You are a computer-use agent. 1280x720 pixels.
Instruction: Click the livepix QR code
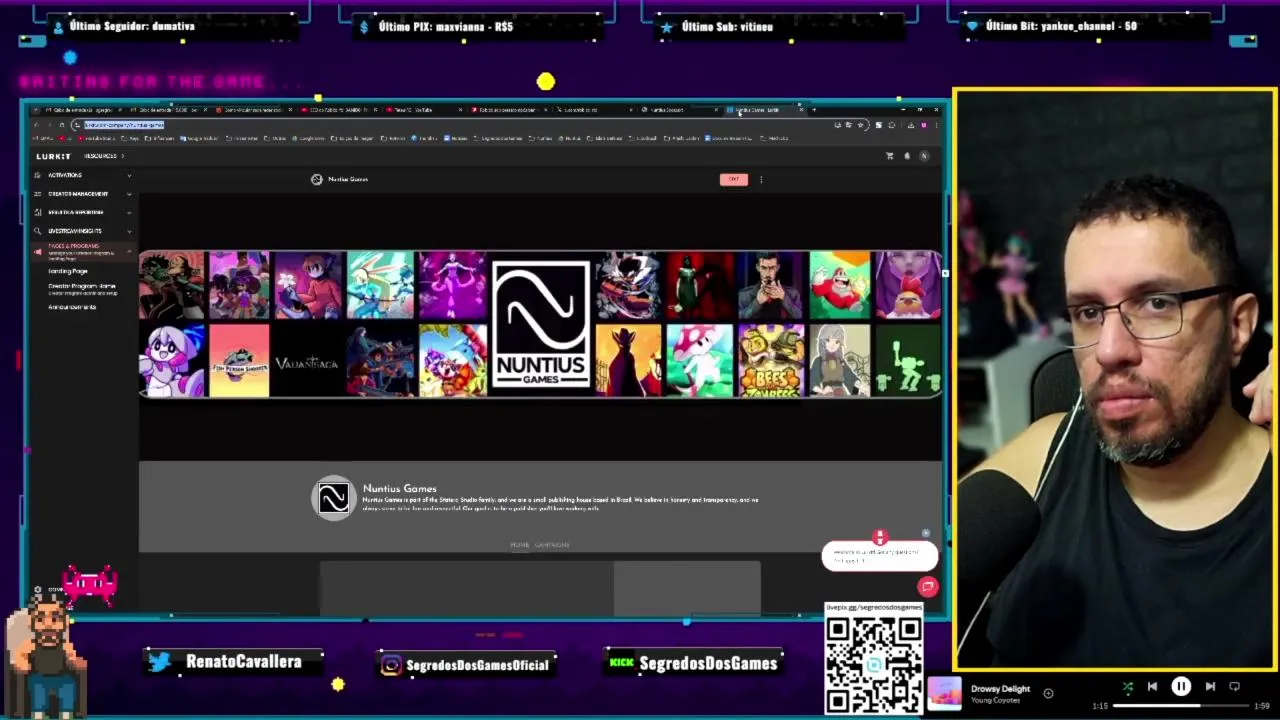pyautogui.click(x=874, y=664)
